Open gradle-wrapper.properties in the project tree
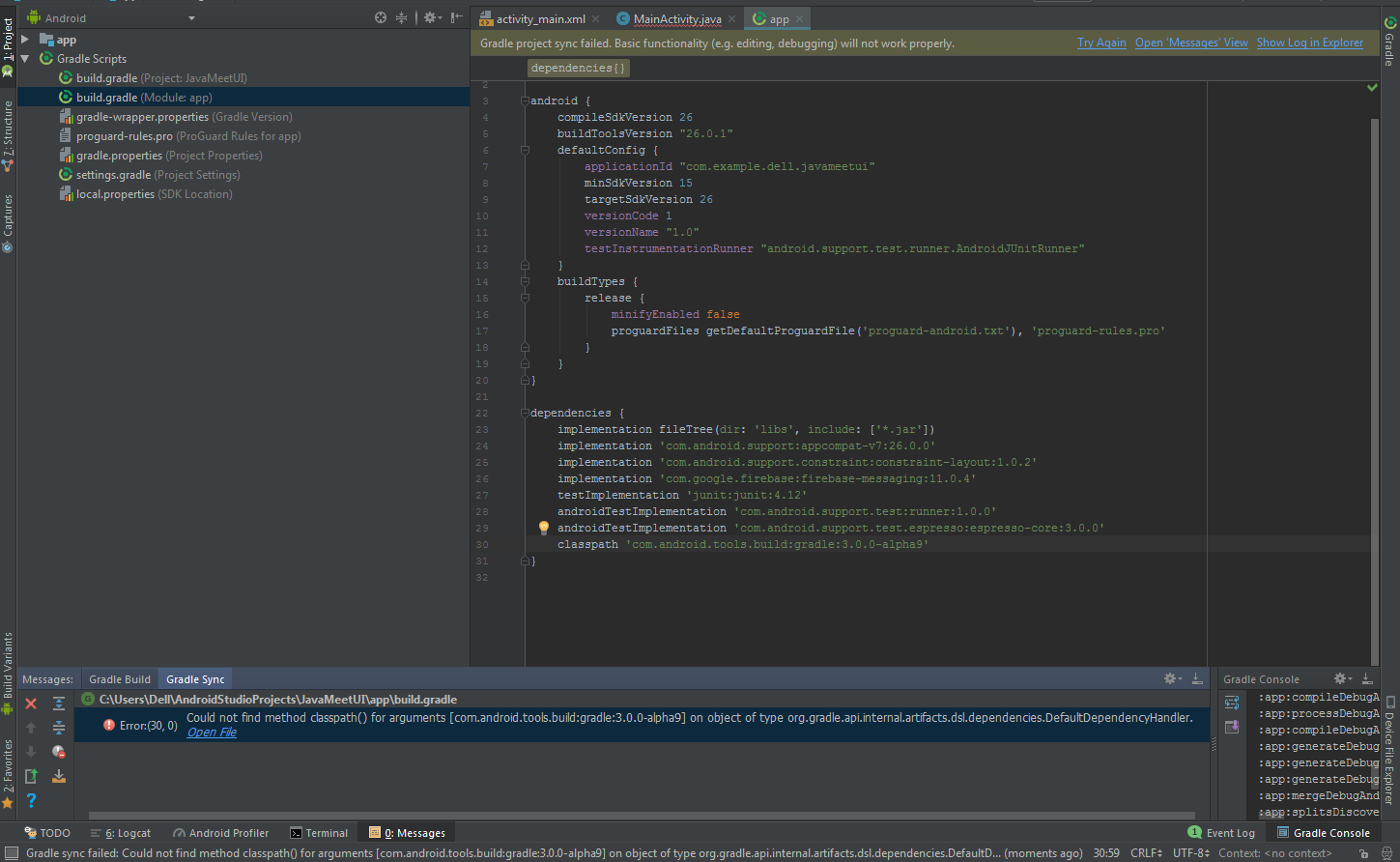The image size is (1400, 862). [142, 117]
